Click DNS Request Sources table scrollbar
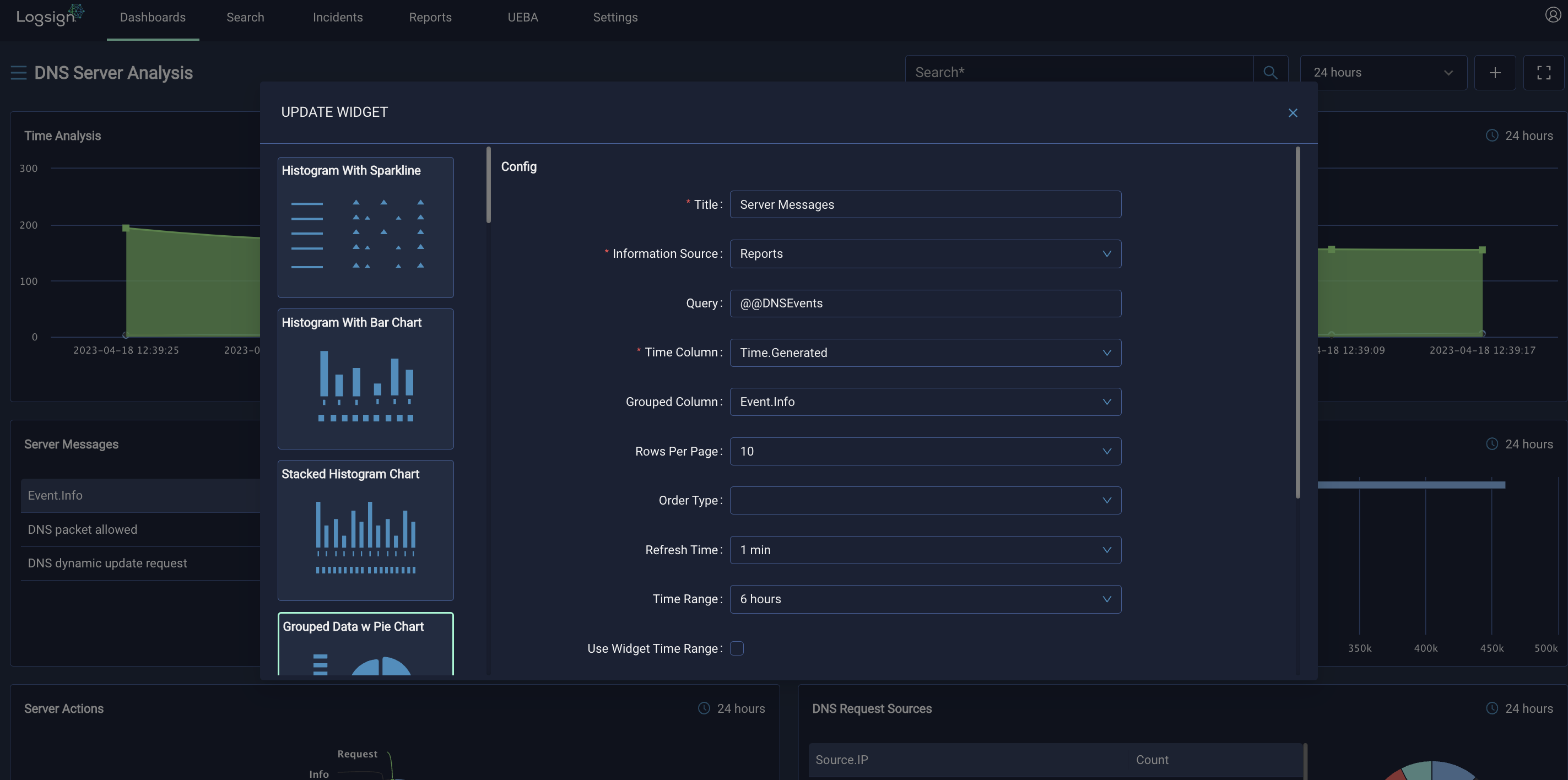The width and height of the screenshot is (1568, 780). pos(1305,761)
